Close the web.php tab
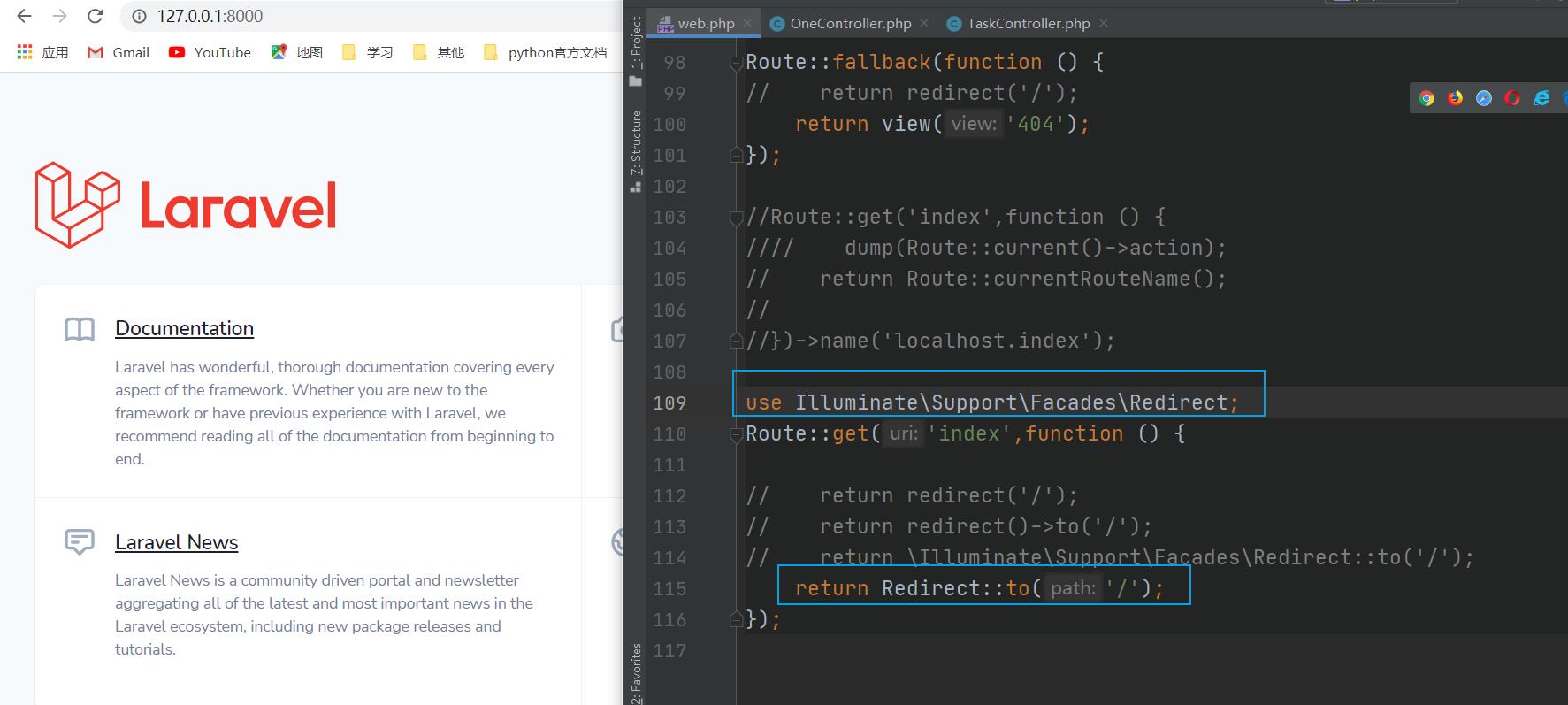1568x705 pixels. [747, 23]
